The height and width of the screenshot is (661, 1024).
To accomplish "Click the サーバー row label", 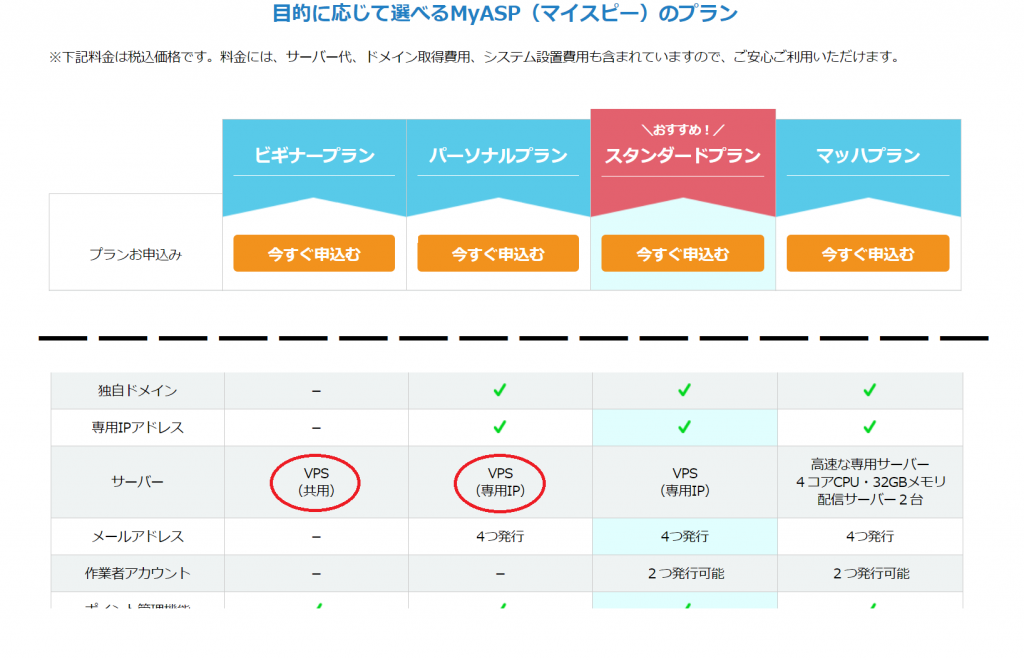I will click(138, 482).
